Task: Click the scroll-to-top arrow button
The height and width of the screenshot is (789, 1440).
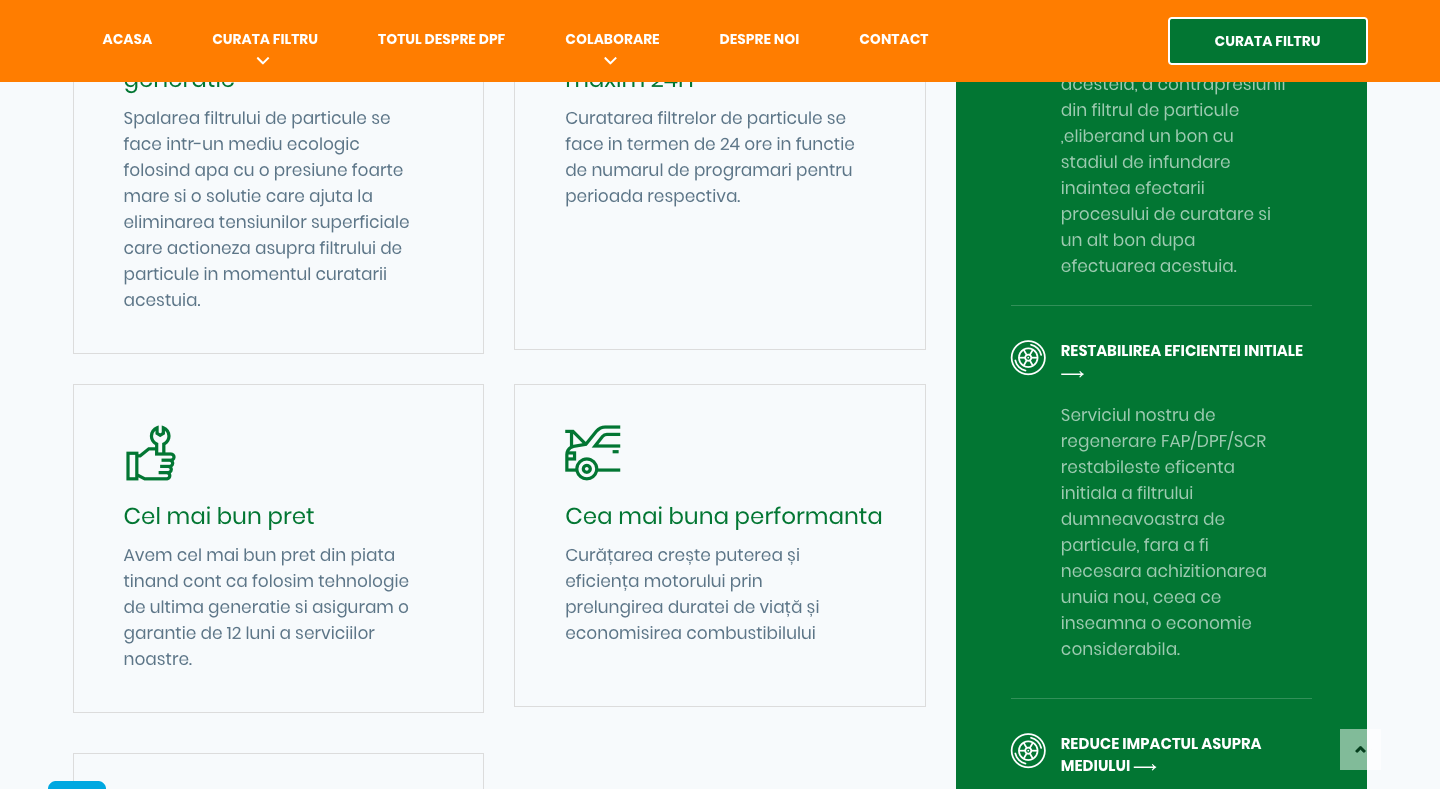Action: coord(1360,749)
